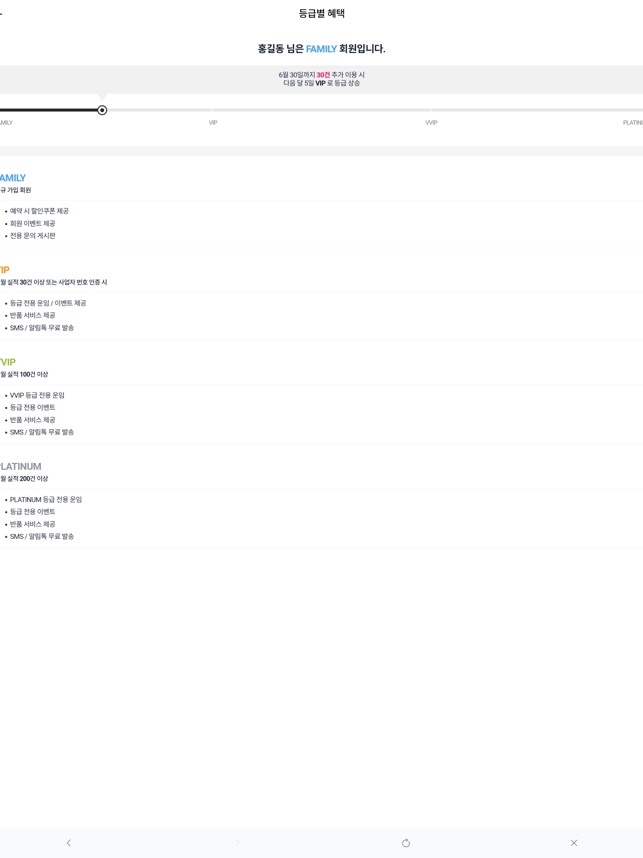
Task: Click SMS / 알림톡 무료 발송 under PLATINUM section
Action: point(42,537)
